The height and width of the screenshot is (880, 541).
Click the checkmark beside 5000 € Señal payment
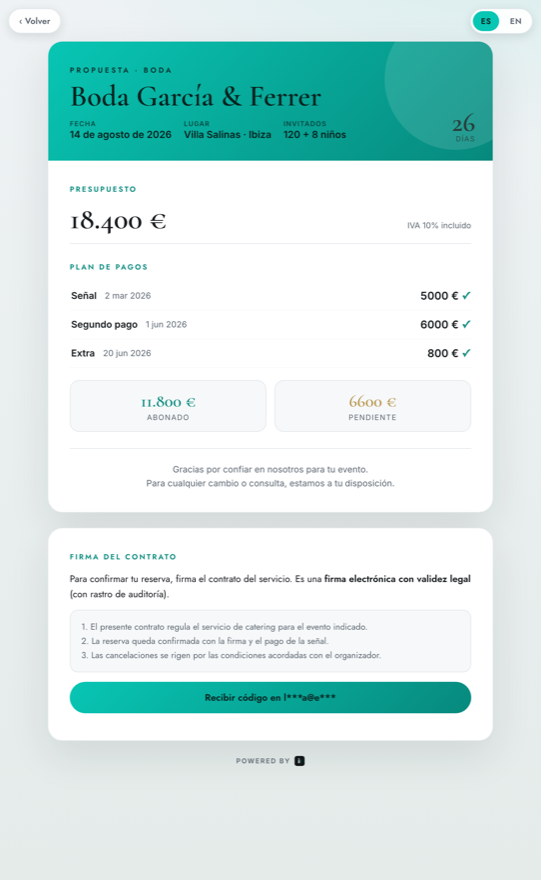466,296
